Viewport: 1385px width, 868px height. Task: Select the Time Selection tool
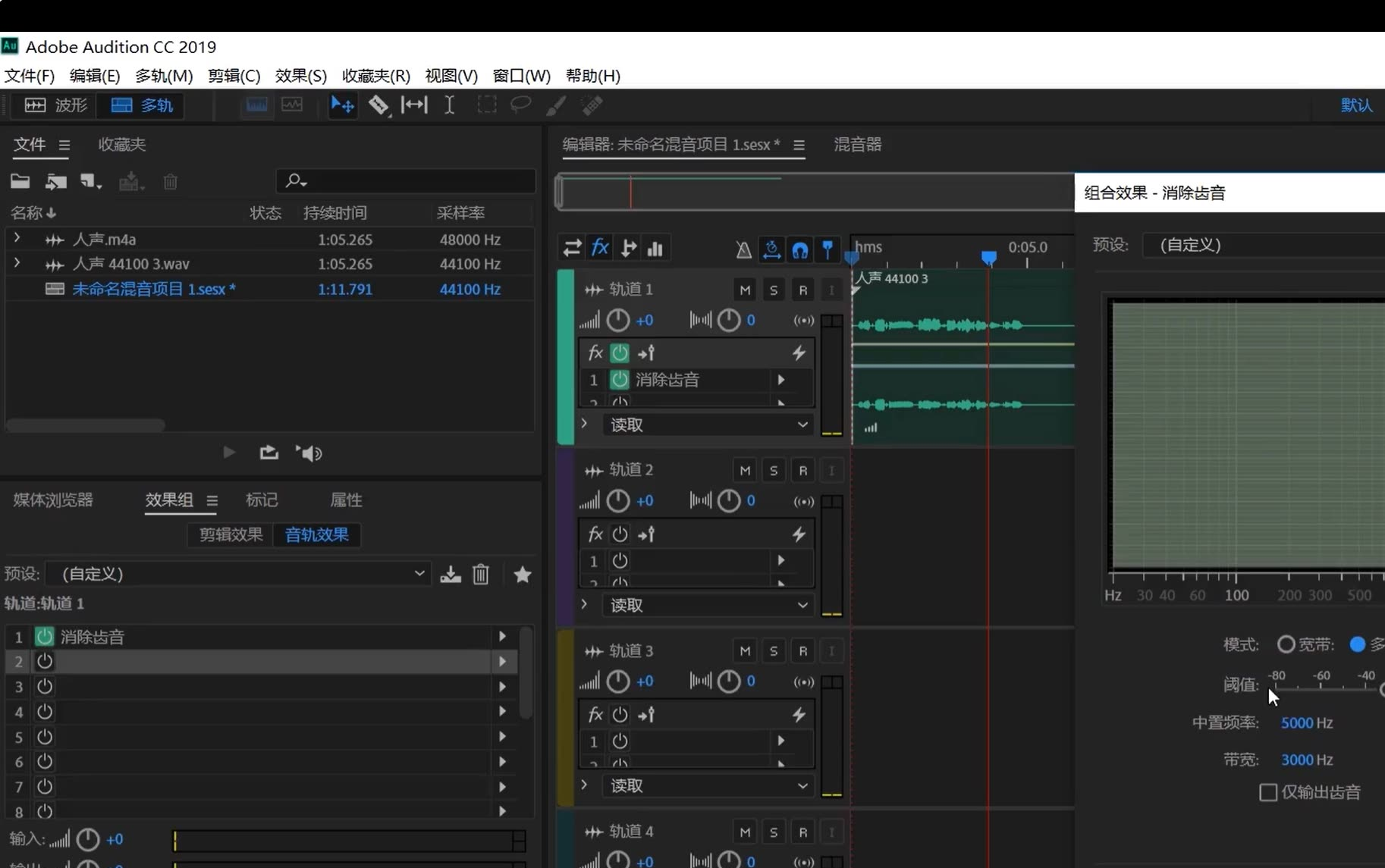pos(449,105)
